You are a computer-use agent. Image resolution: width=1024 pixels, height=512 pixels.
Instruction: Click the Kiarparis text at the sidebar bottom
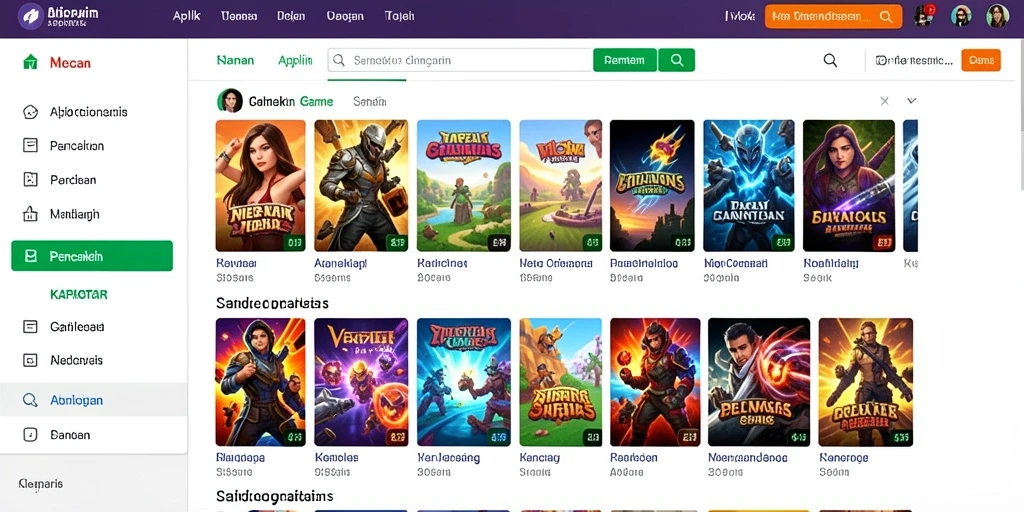click(x=40, y=485)
